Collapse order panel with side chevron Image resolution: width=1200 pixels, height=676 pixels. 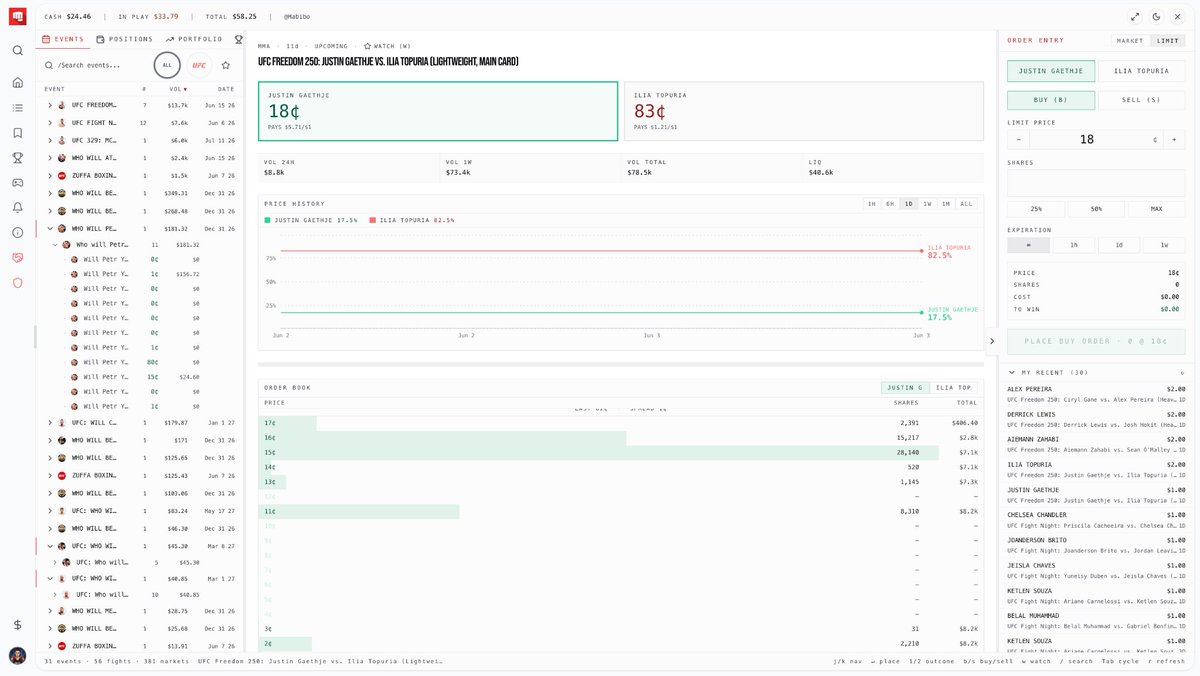pos(992,341)
